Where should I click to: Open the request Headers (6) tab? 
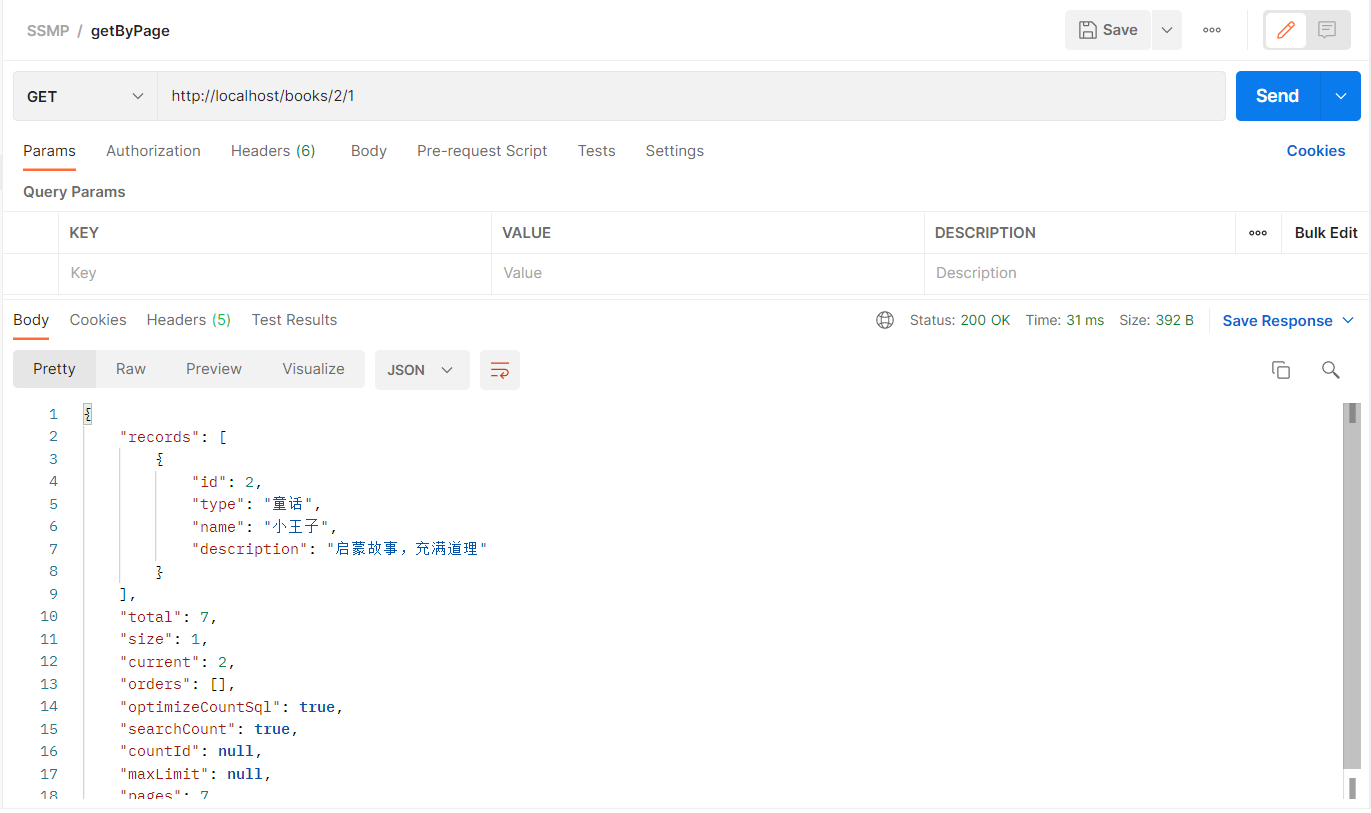coord(273,151)
